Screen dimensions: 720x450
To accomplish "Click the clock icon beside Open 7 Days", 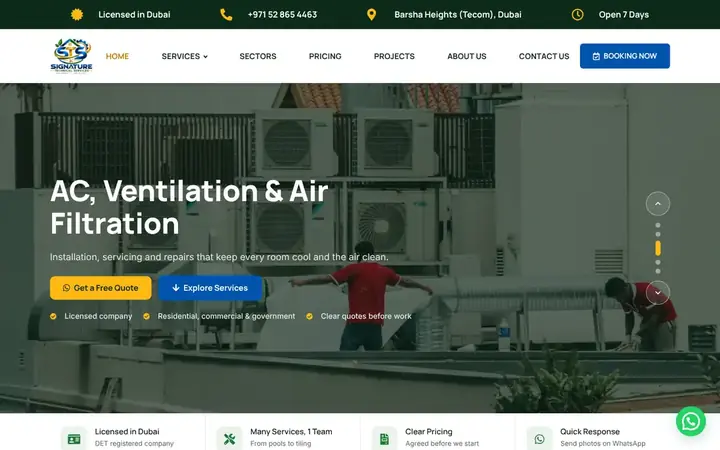I will tap(577, 15).
